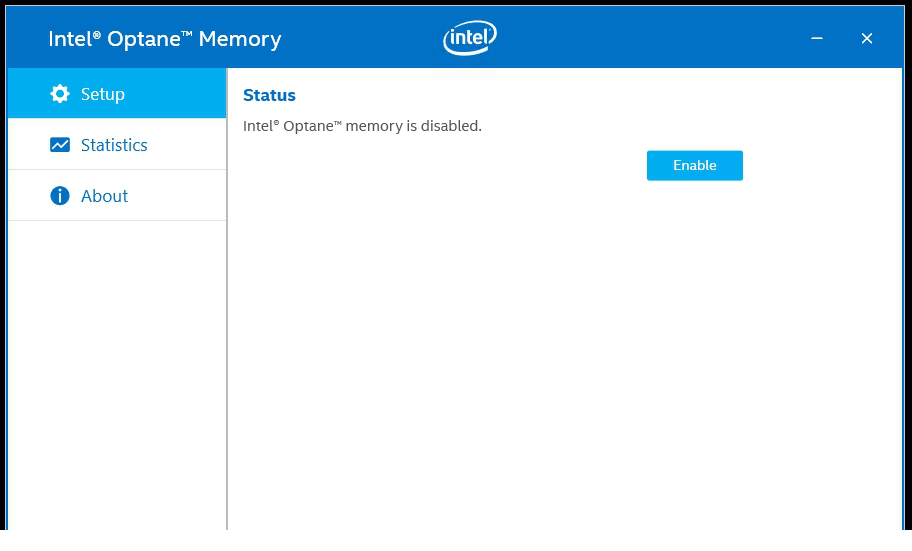Click the Intel logo in header
The height and width of the screenshot is (551, 912).
click(470, 39)
